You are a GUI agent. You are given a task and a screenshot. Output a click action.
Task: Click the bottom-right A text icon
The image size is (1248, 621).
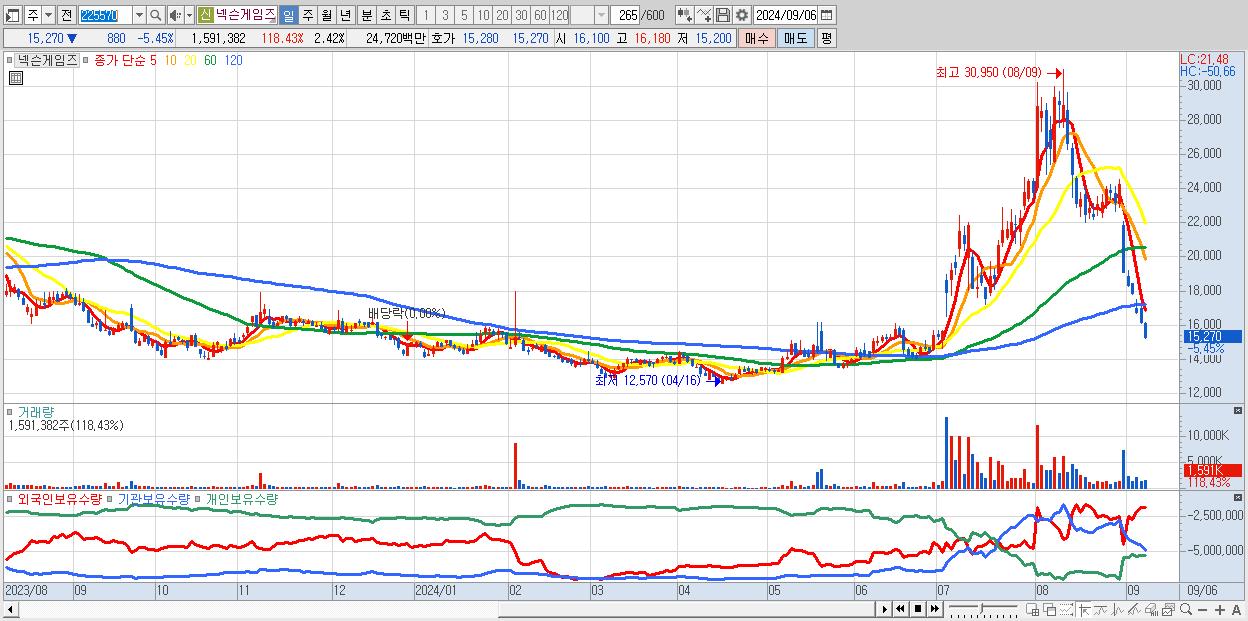tap(1236, 610)
